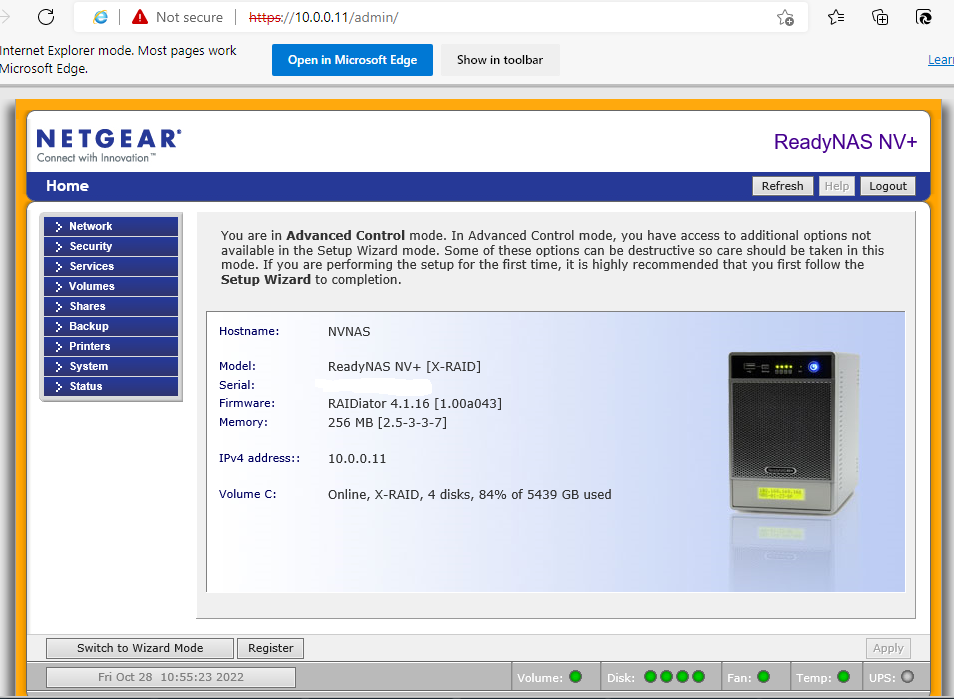Expand the Security menu section
Screen dimensions: 954x699
[x=110, y=247]
